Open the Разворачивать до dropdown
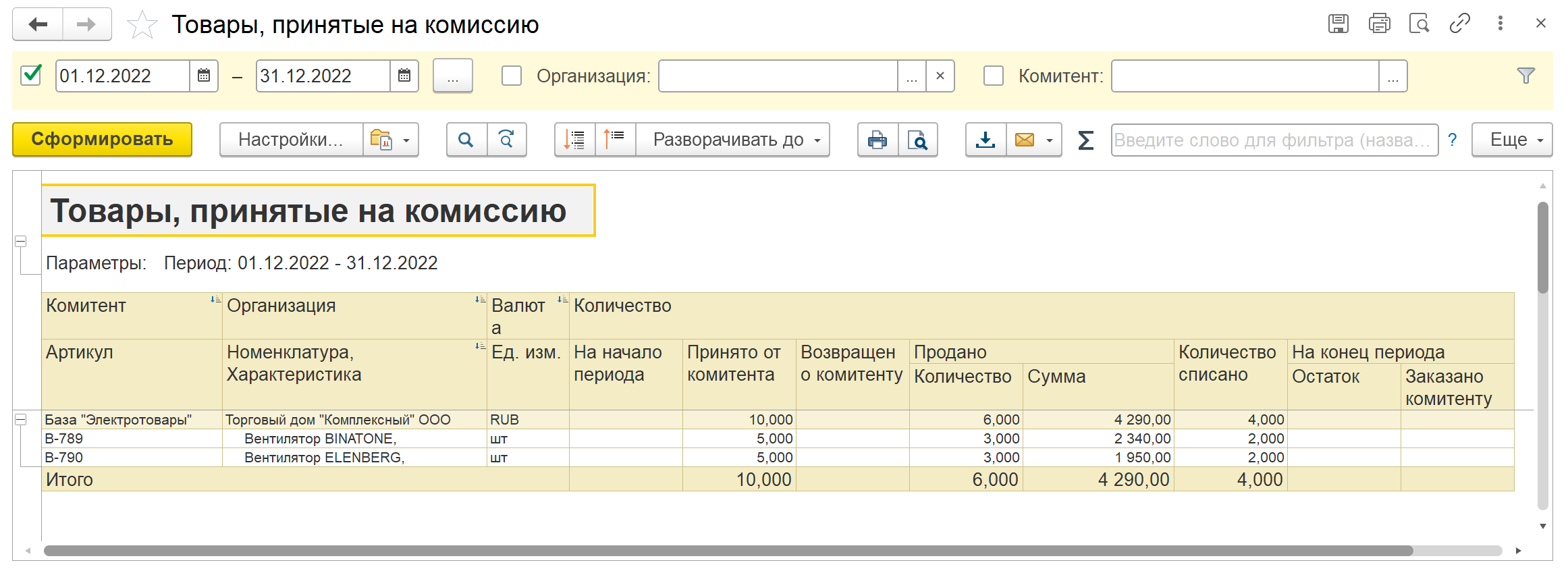The width and height of the screenshot is (1568, 571). coord(733,140)
